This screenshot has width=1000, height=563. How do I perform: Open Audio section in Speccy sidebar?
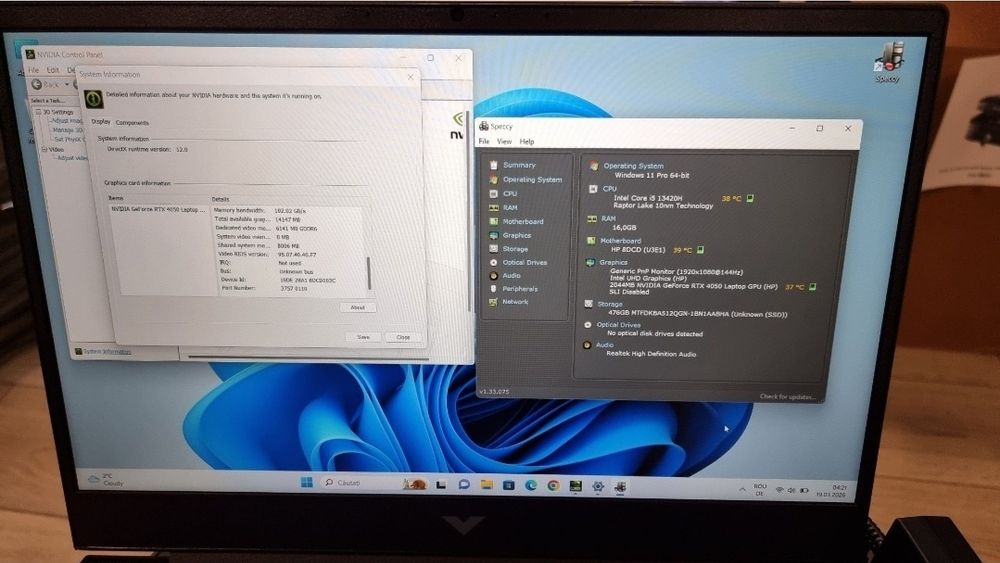511,275
